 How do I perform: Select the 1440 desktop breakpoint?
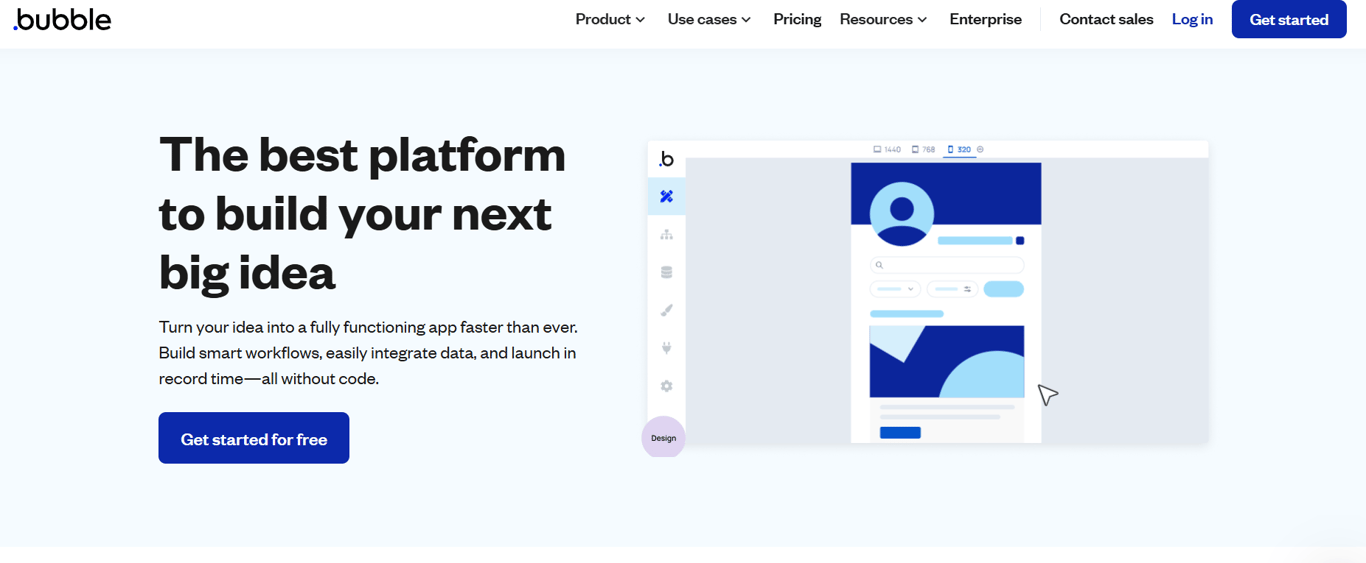(x=887, y=149)
